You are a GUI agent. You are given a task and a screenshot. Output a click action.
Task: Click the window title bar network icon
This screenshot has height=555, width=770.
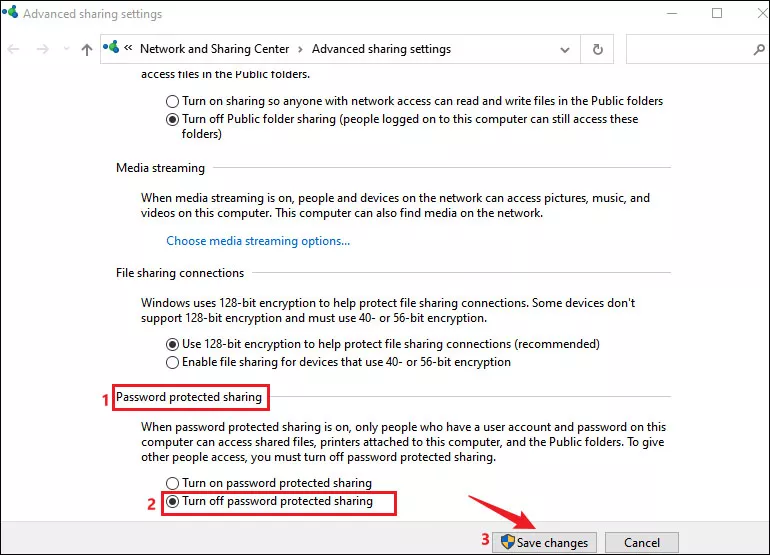pos(10,12)
